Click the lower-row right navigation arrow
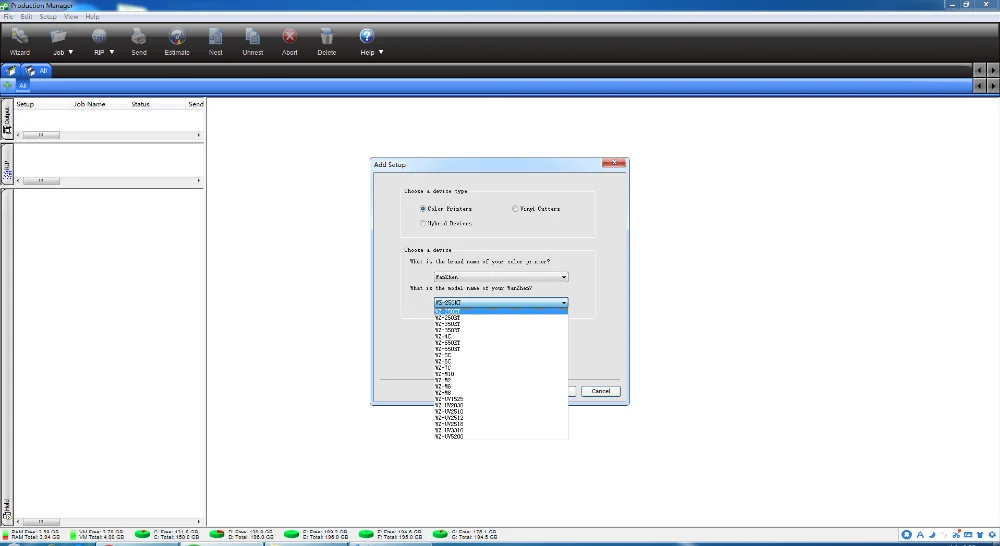 993,85
